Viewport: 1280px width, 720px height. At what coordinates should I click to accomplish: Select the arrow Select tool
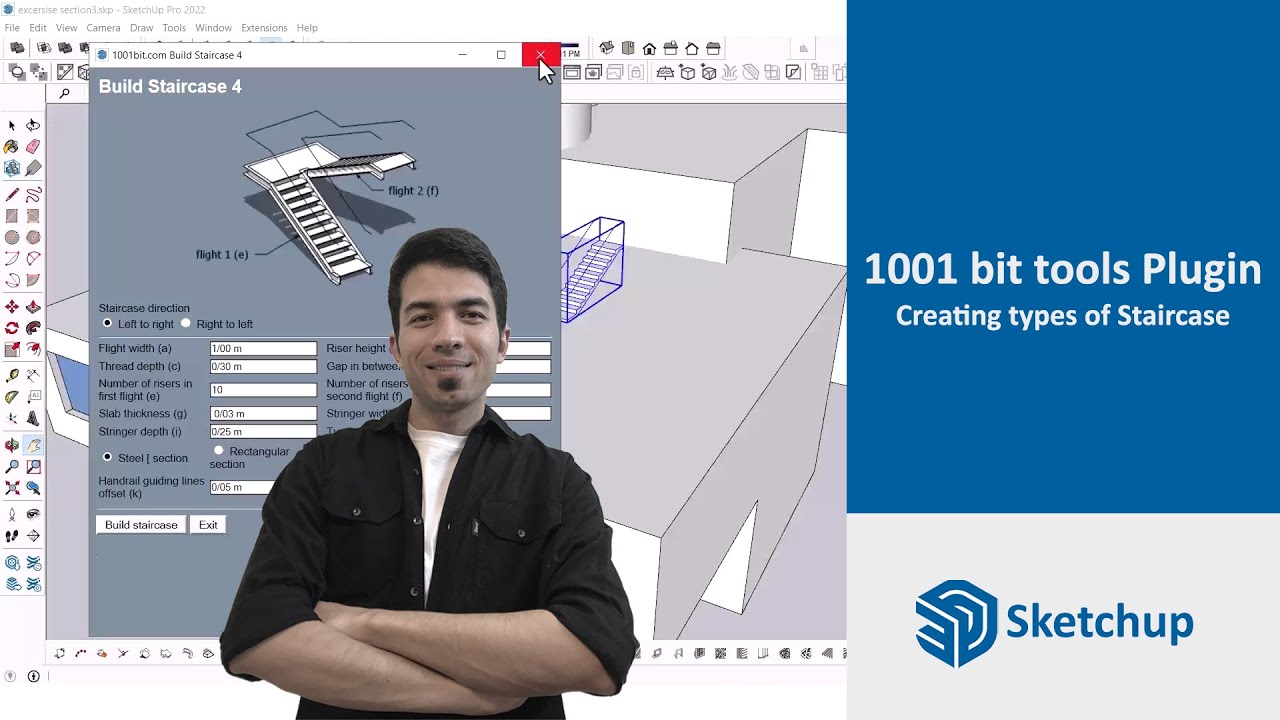(x=12, y=125)
